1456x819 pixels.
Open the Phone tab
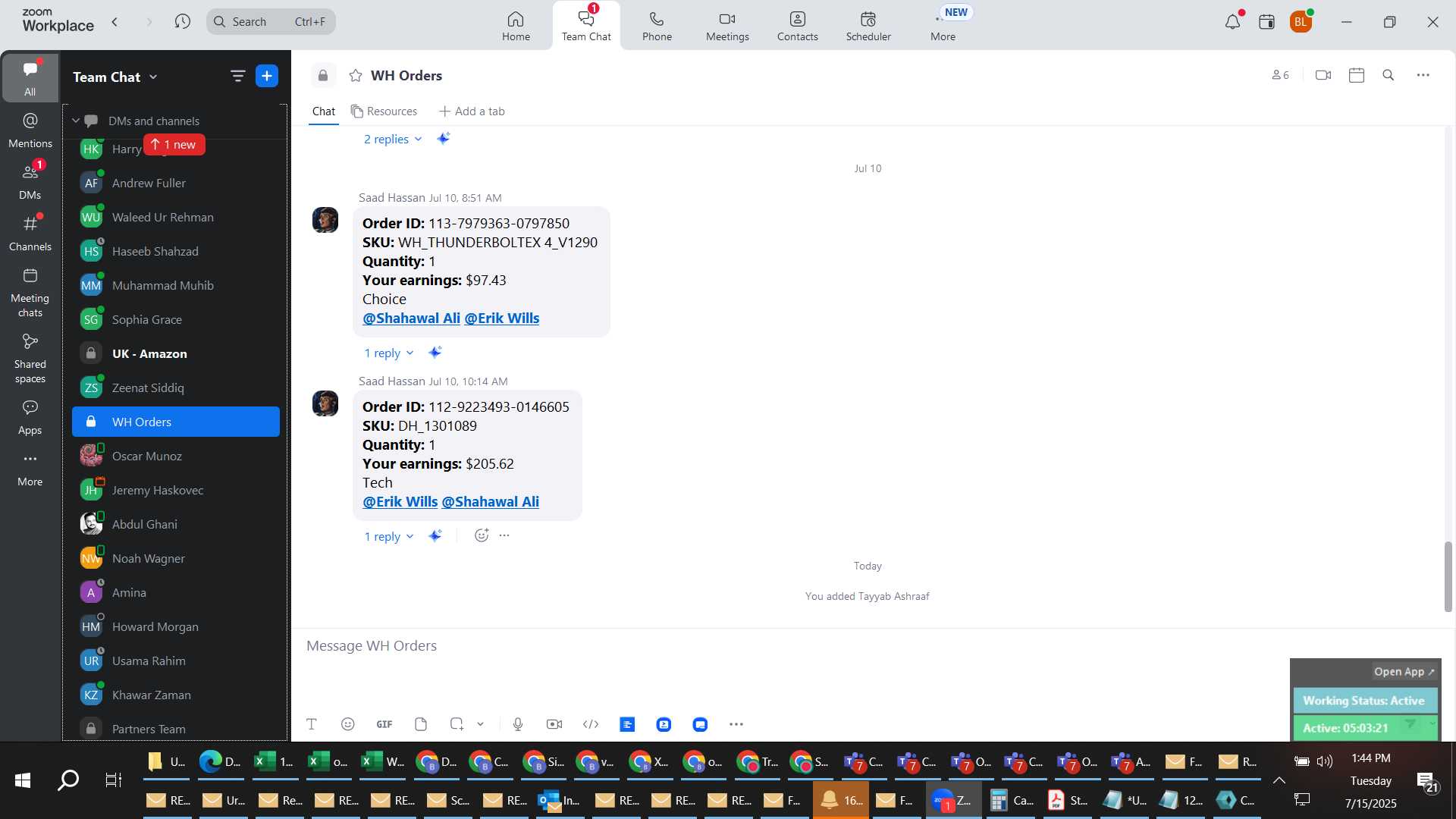tap(657, 26)
